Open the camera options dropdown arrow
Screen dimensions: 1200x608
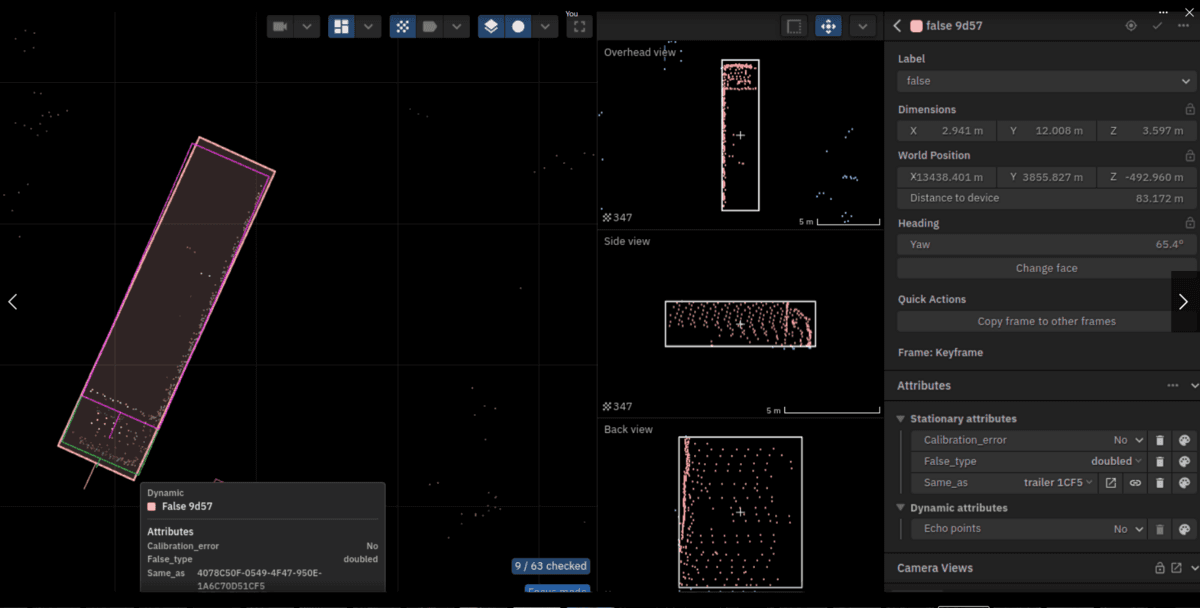pyautogui.click(x=307, y=27)
